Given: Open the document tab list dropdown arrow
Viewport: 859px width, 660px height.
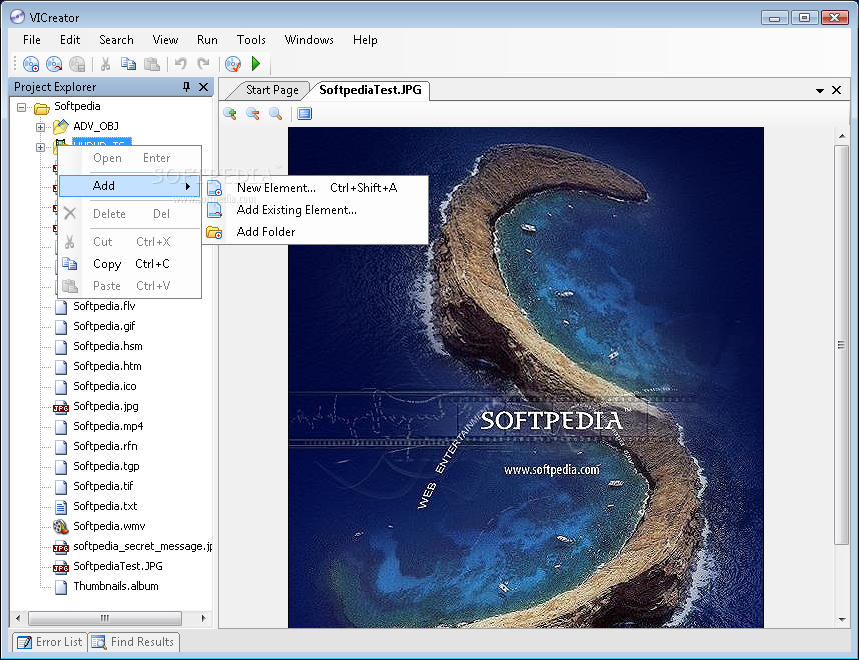Looking at the screenshot, I should pyautogui.click(x=820, y=90).
